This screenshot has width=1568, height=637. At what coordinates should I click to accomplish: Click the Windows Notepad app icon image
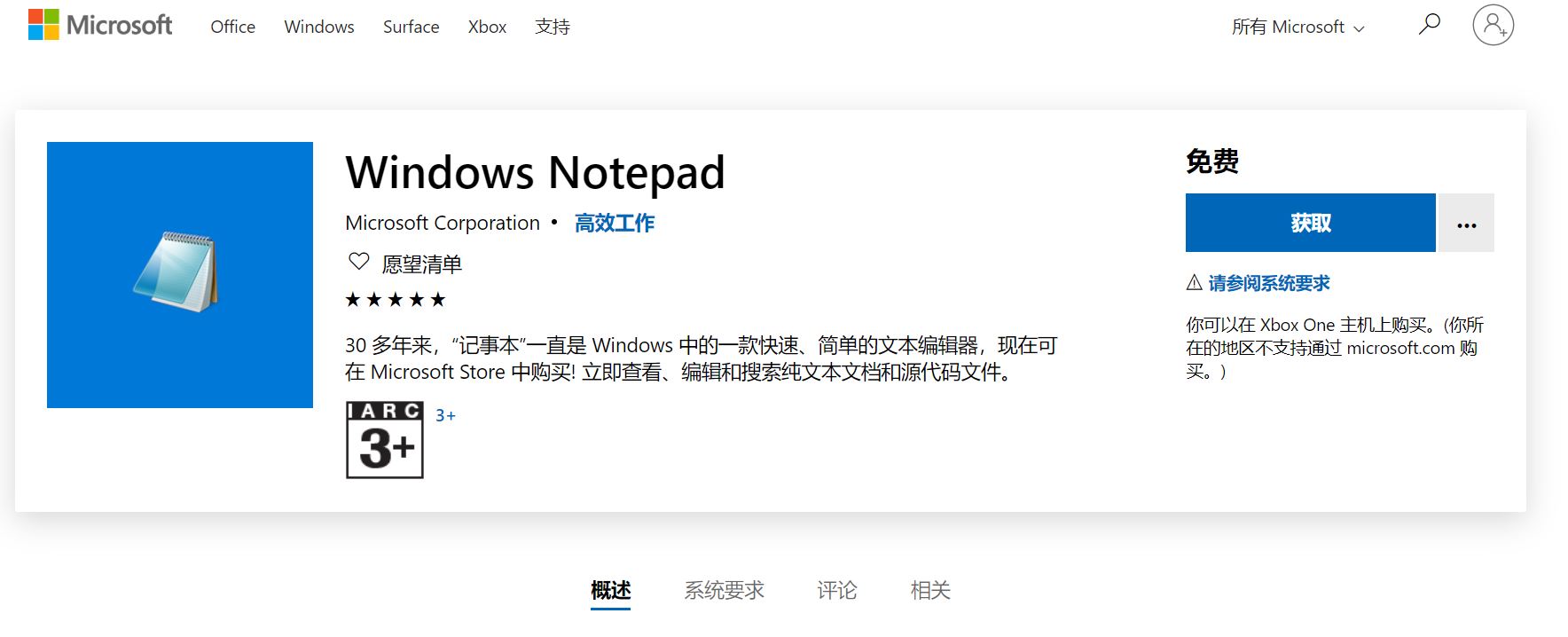point(180,275)
